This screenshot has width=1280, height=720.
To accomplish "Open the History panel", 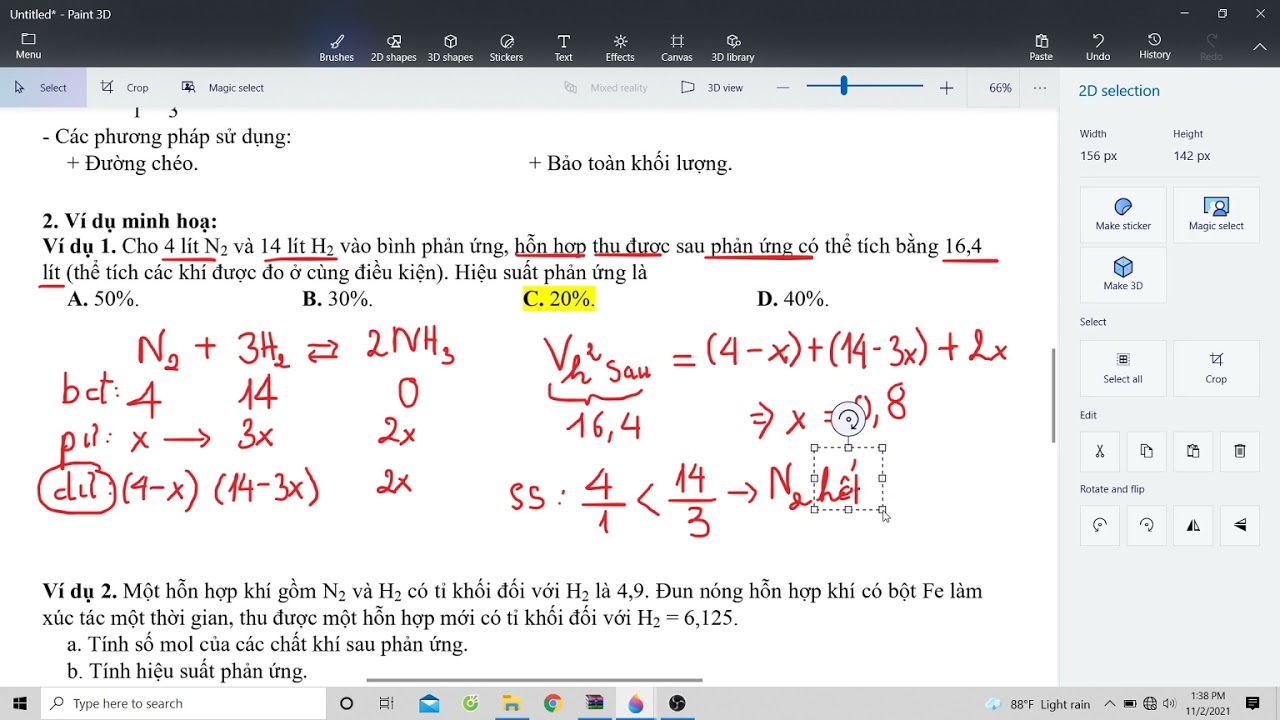I will 1154,46.
